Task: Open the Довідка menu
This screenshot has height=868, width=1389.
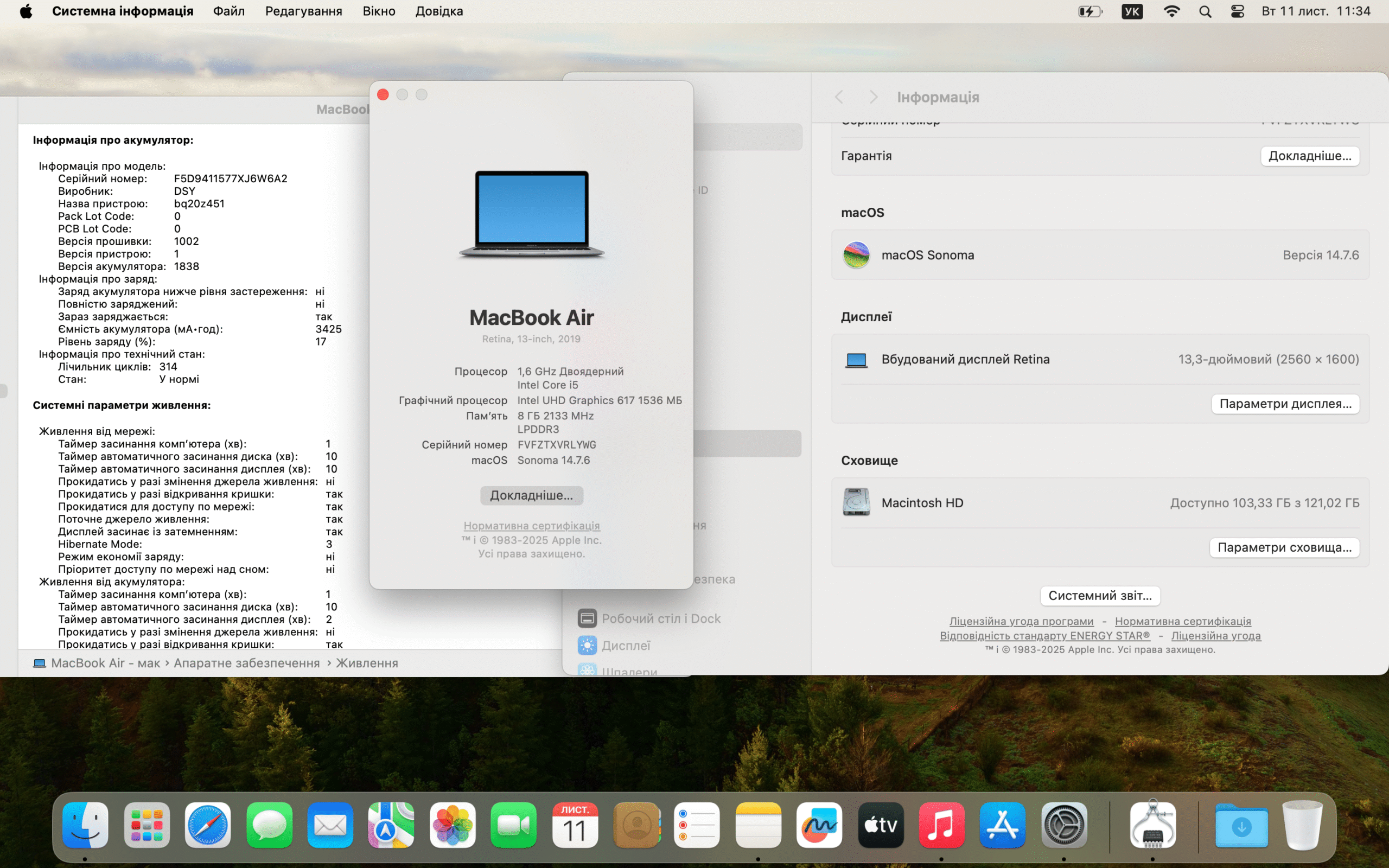Action: click(x=439, y=11)
